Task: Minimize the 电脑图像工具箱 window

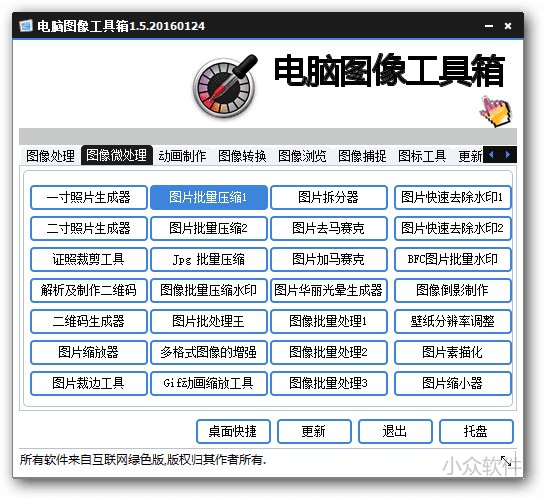Action: (x=489, y=26)
